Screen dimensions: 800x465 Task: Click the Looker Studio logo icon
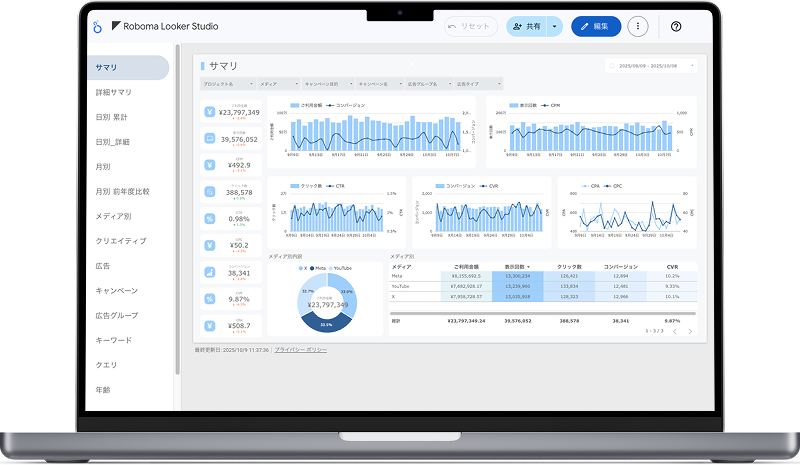pos(97,26)
